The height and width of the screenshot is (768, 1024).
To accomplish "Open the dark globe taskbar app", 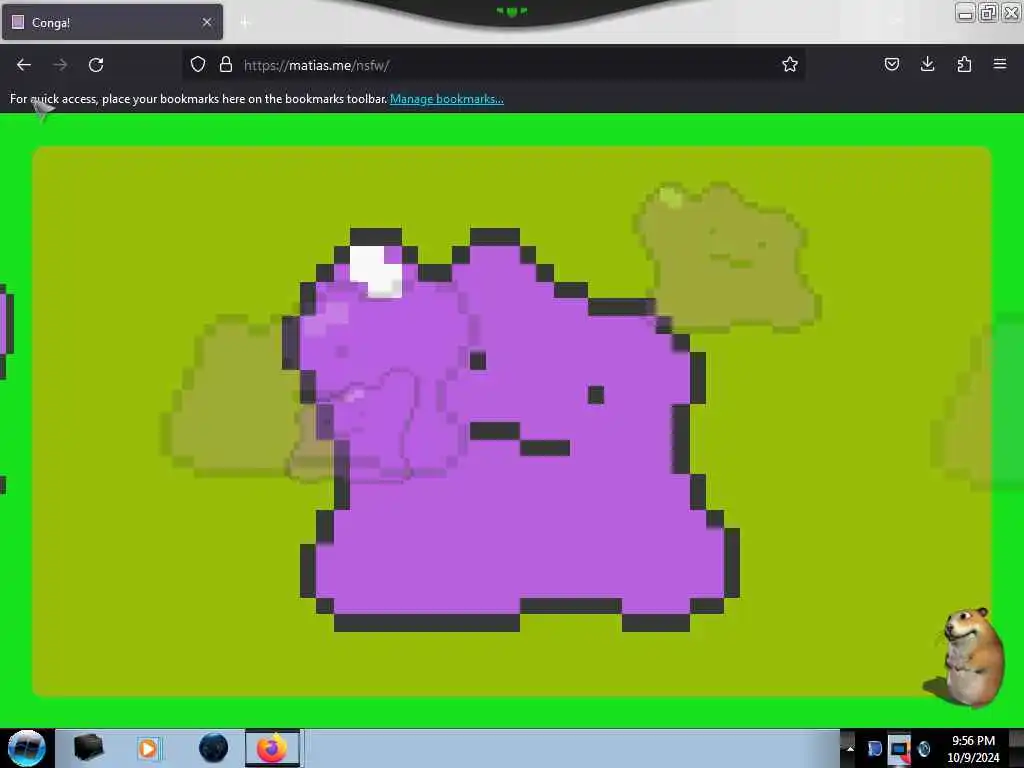I will coord(214,748).
